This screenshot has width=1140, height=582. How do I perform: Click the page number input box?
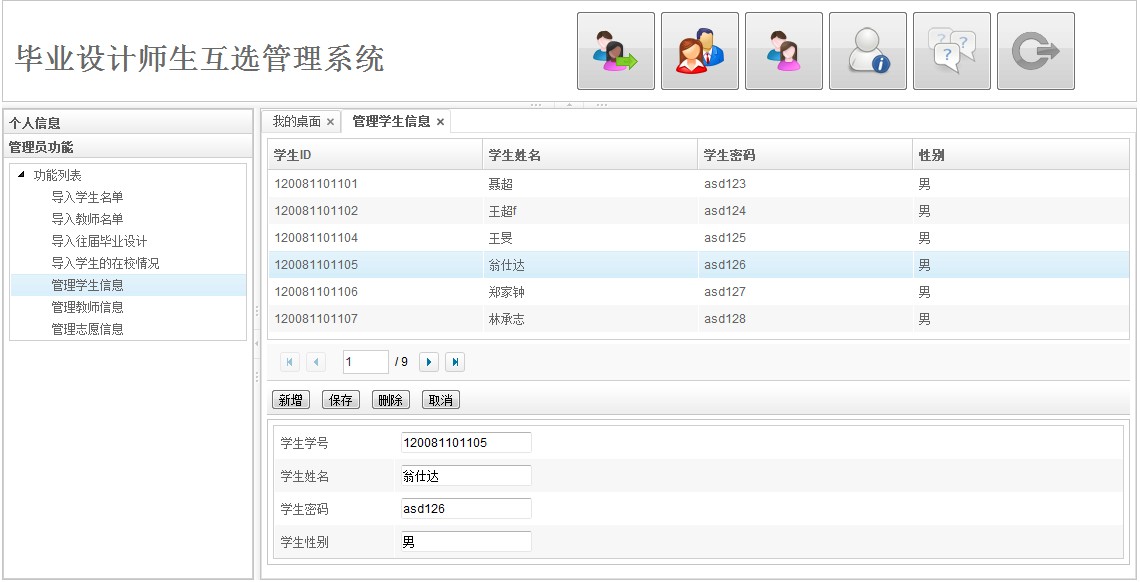coord(366,362)
